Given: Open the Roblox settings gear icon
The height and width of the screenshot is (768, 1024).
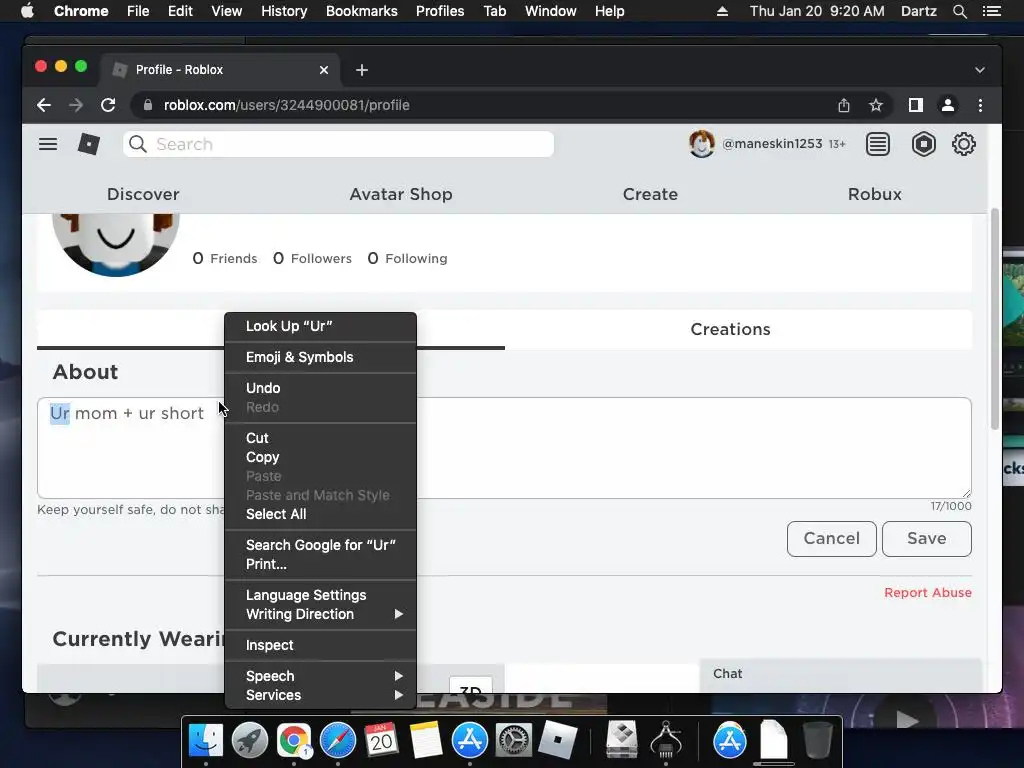Looking at the screenshot, I should click(963, 144).
